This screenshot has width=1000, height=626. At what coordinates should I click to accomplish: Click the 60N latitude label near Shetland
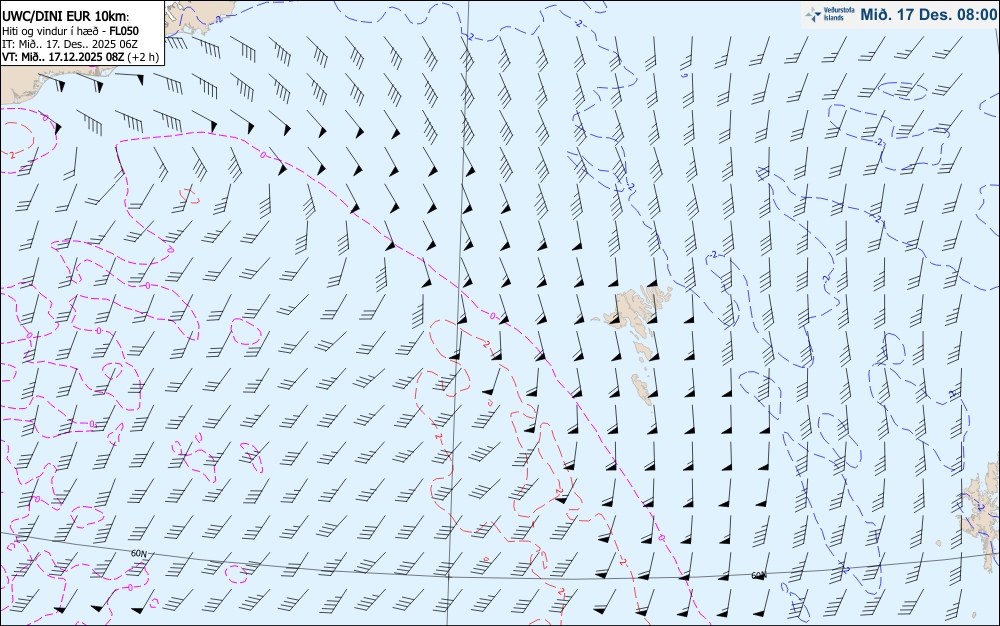click(758, 575)
